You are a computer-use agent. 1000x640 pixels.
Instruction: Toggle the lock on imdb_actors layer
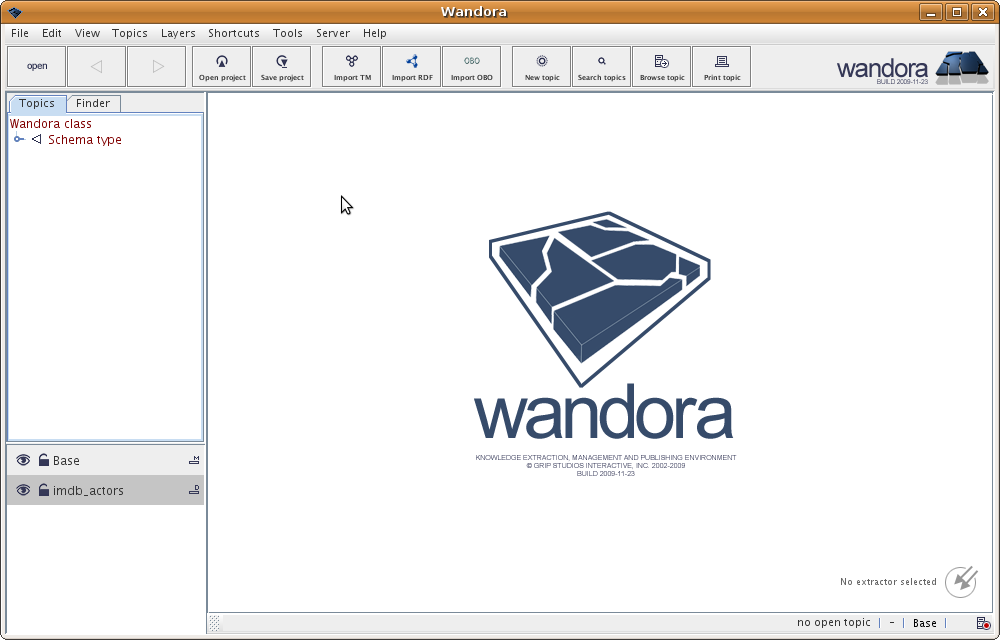pyautogui.click(x=44, y=490)
